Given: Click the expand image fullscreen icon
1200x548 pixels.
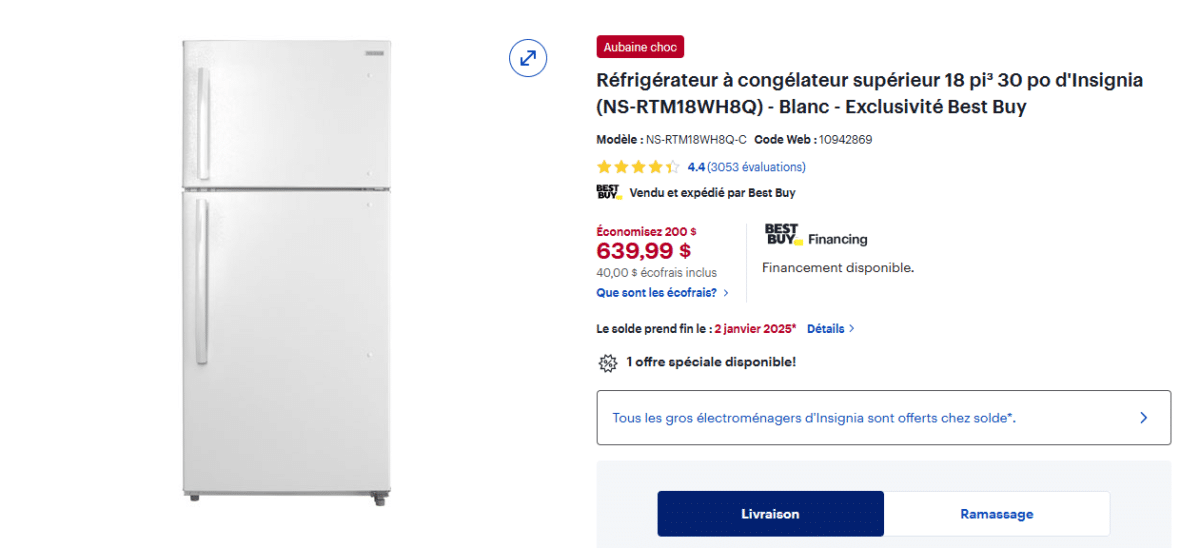Looking at the screenshot, I should (x=528, y=57).
